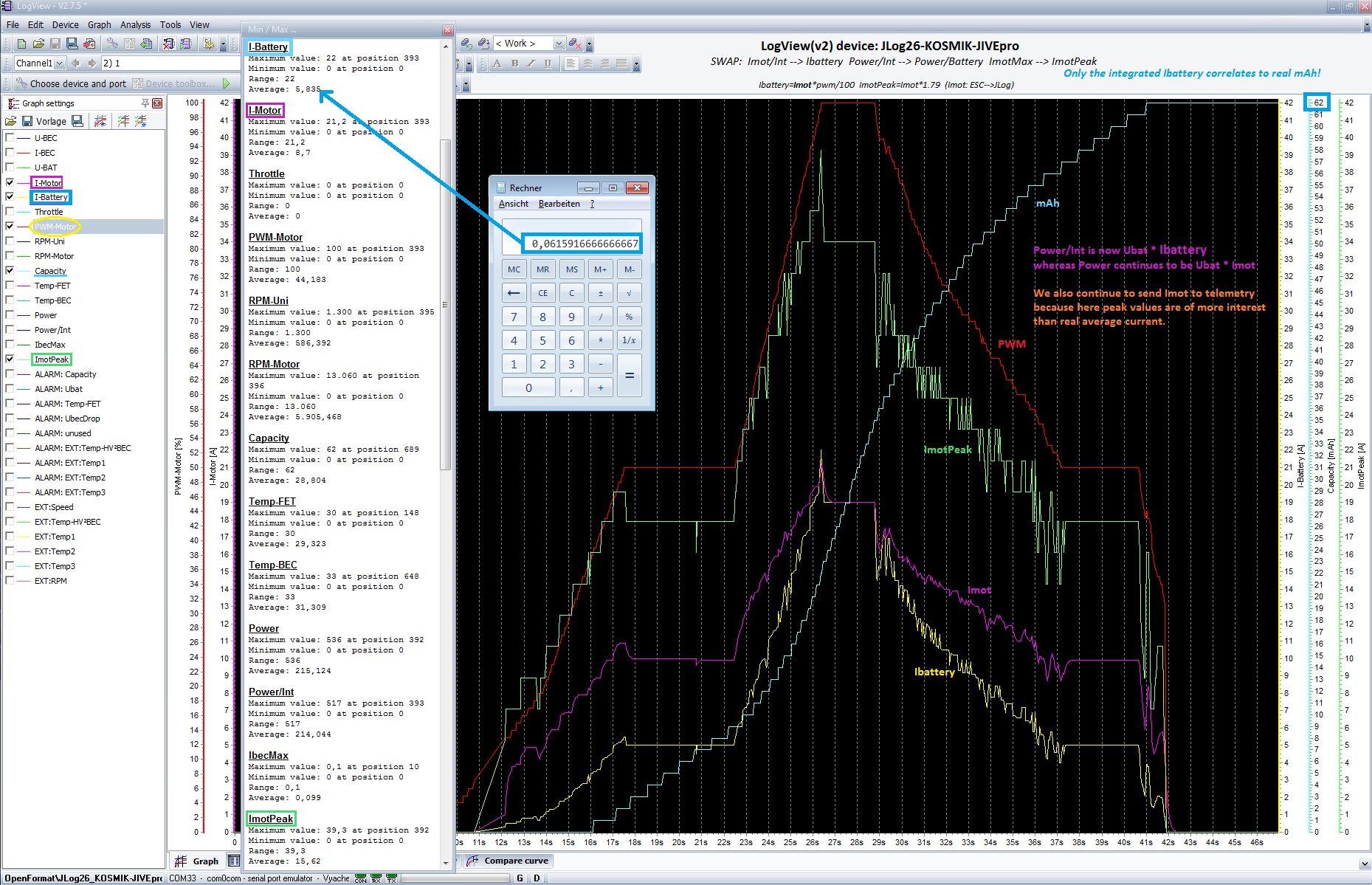Click the G status bar button
Screen dimensions: 1372x885
point(520,878)
